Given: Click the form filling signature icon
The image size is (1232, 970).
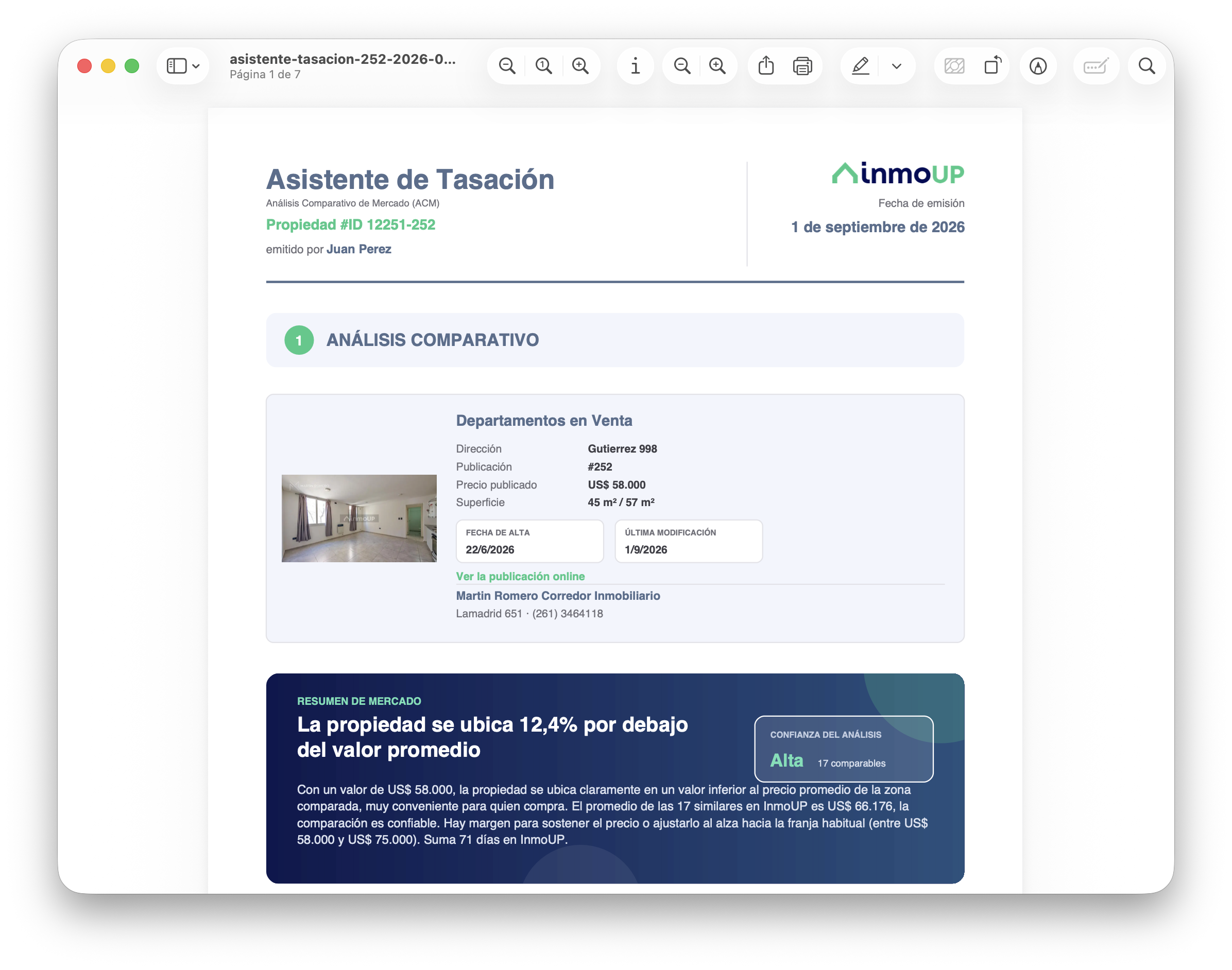Looking at the screenshot, I should point(1096,66).
